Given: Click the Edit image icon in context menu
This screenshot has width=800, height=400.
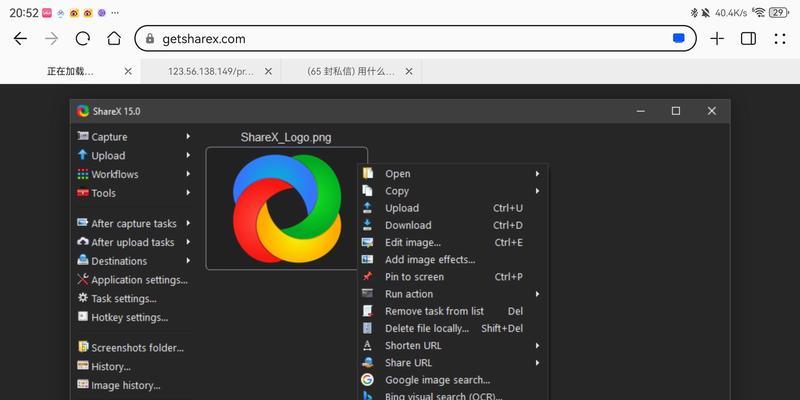Looking at the screenshot, I should [367, 242].
